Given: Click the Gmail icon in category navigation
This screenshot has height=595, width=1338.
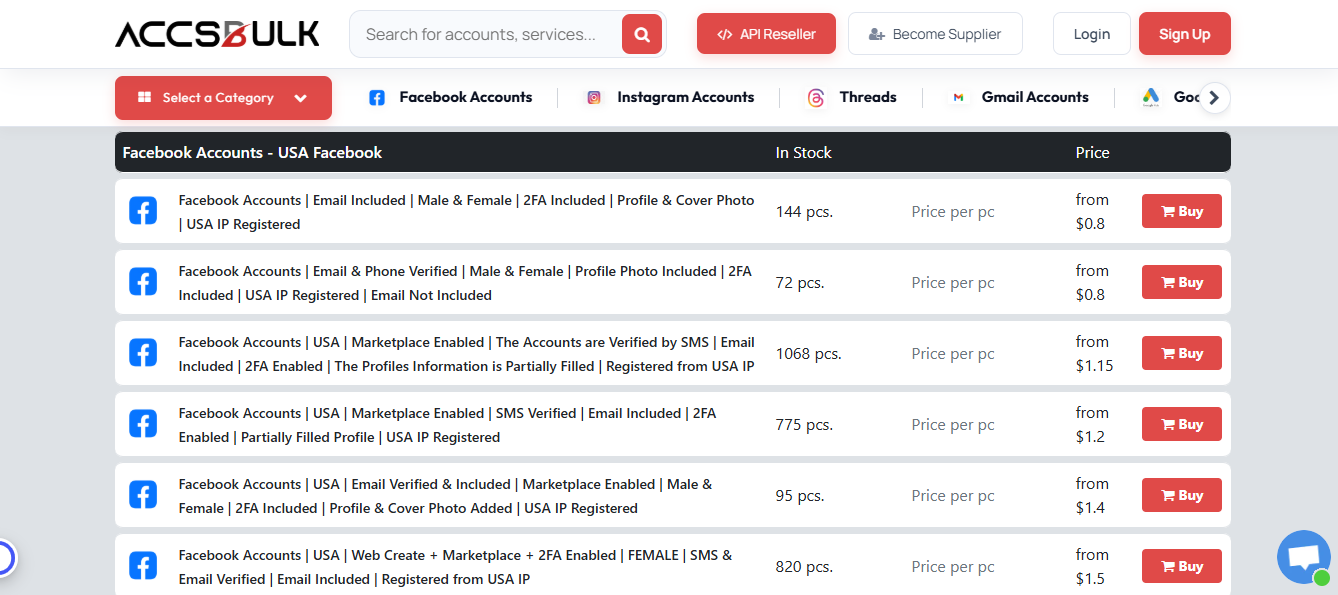Looking at the screenshot, I should 958,97.
